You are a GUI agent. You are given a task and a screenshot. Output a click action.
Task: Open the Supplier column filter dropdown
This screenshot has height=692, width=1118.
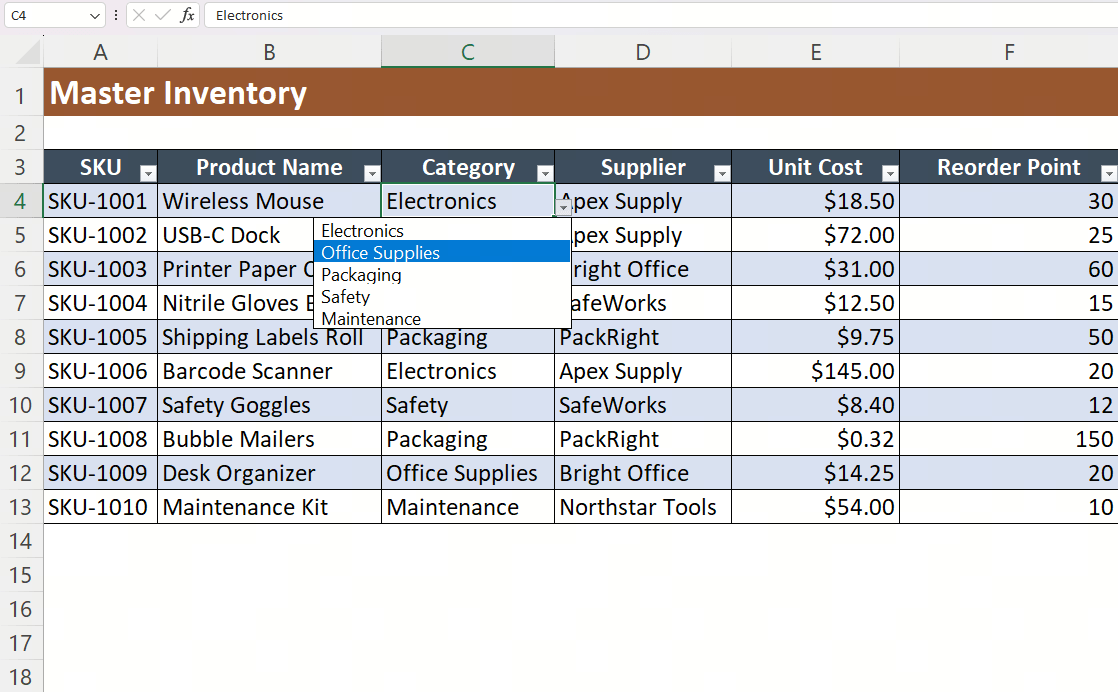722,172
